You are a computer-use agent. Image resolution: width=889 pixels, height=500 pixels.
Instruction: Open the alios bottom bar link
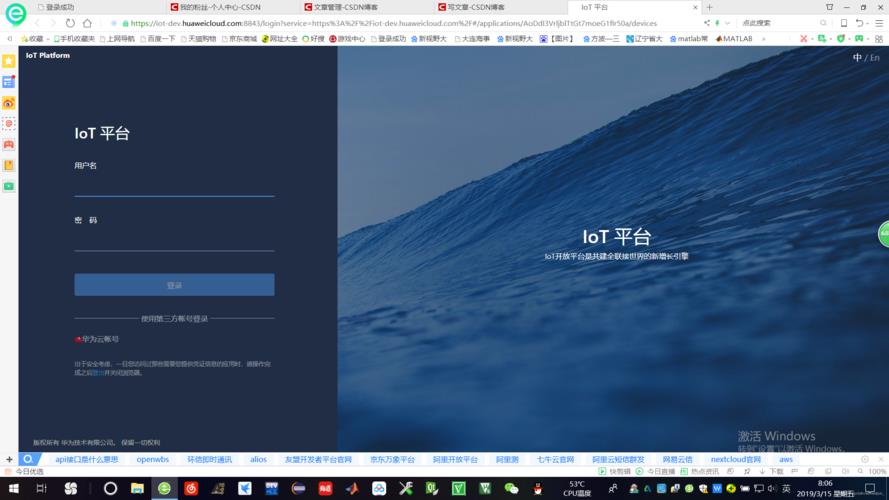coord(258,459)
